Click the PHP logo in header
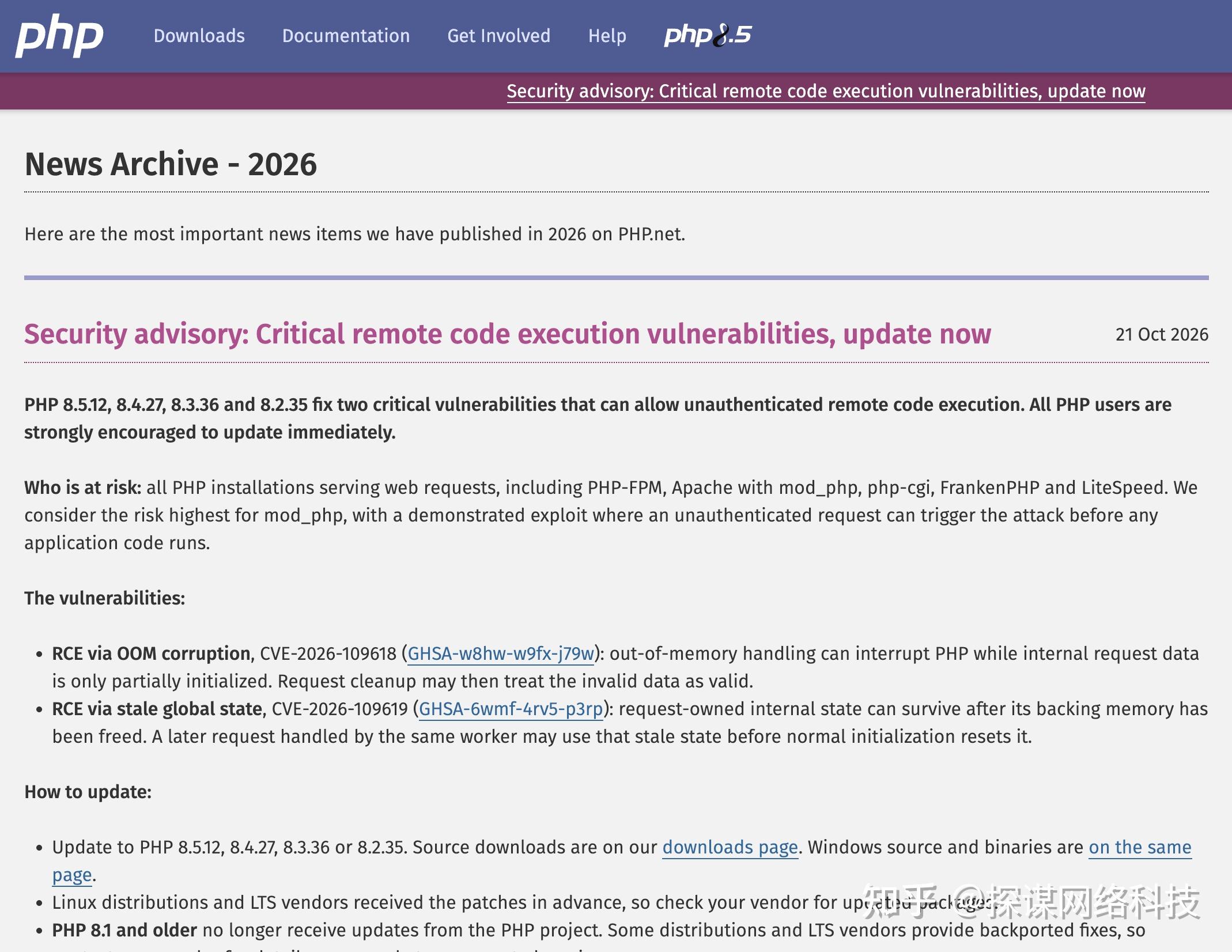Image resolution: width=1232 pixels, height=952 pixels. click(x=59, y=37)
